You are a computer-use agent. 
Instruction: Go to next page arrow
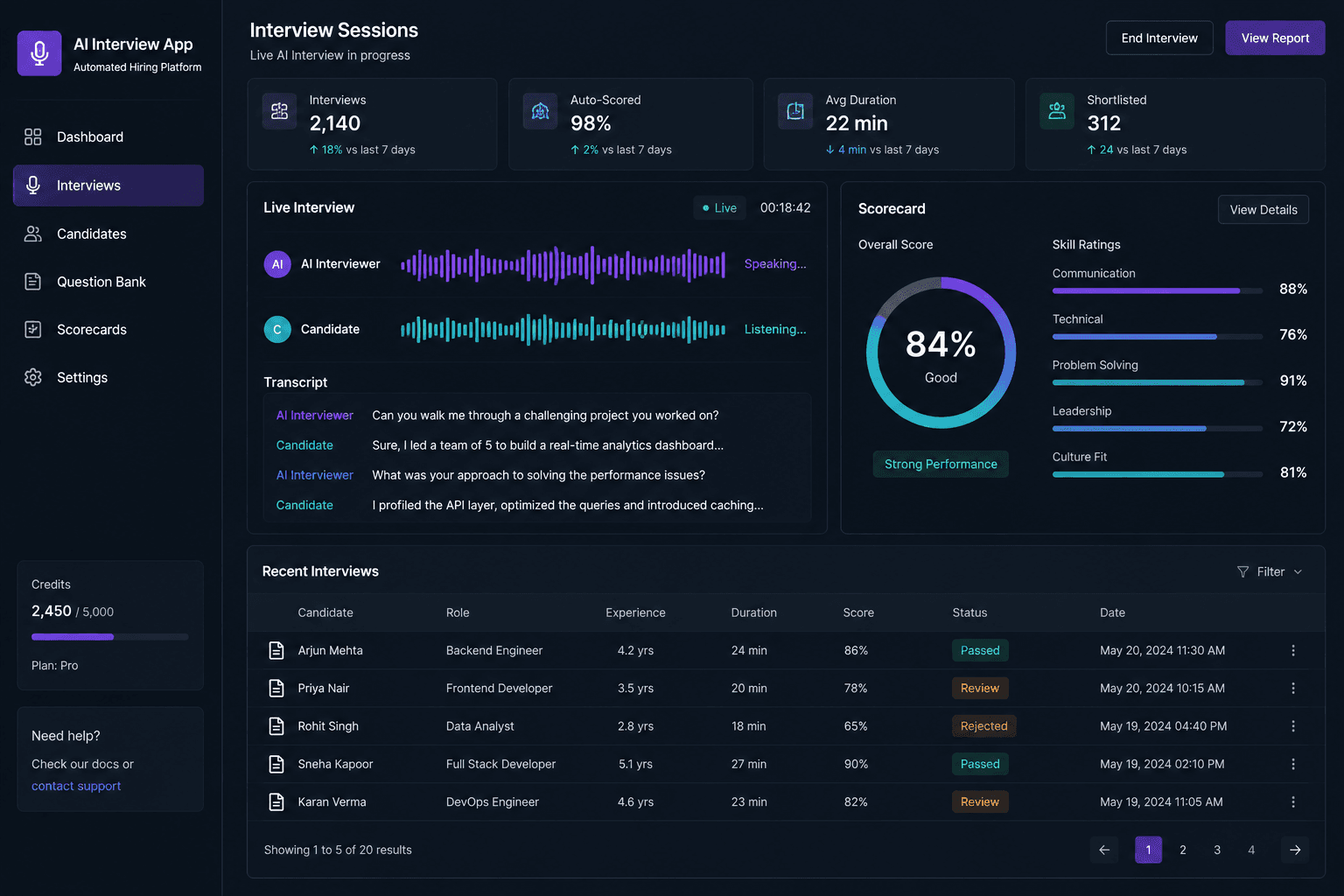pos(1295,850)
